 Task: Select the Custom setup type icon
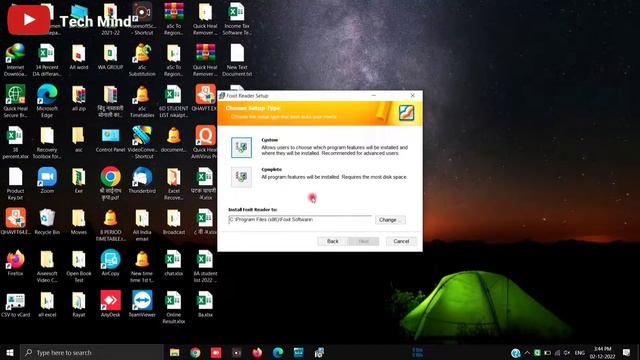click(x=241, y=147)
